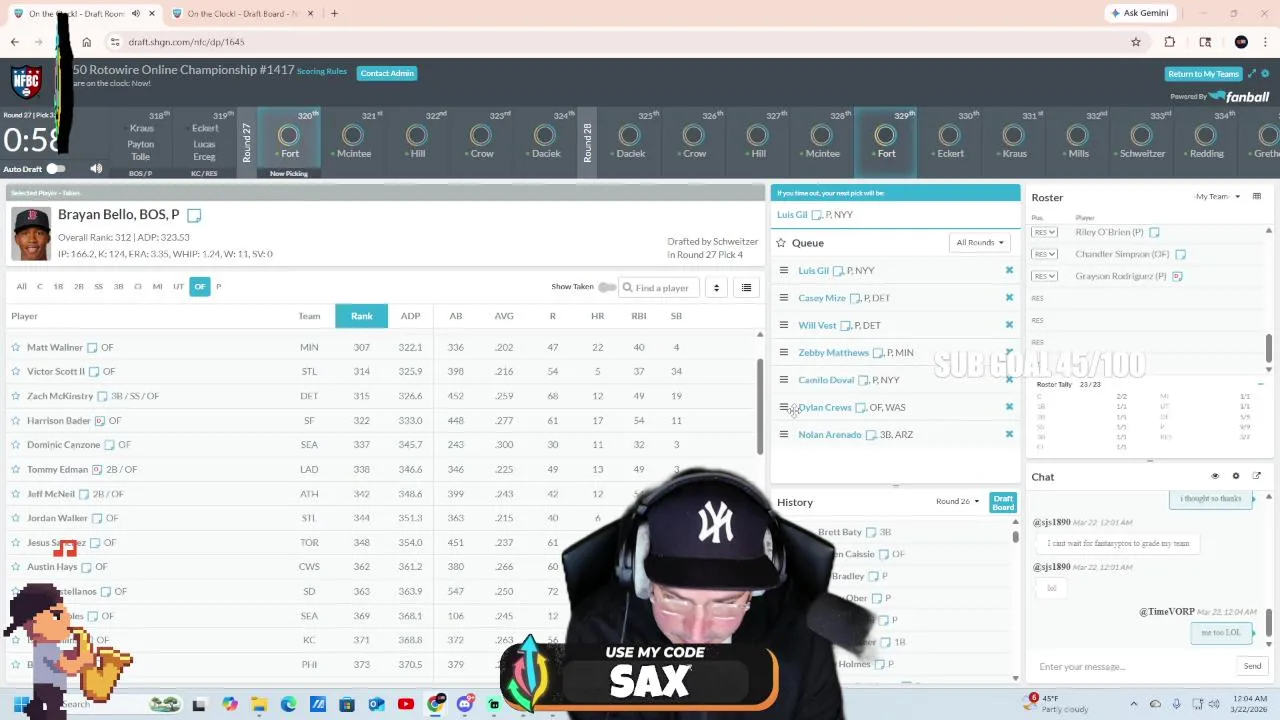Pop out the chat window
The width and height of the screenshot is (1280, 720).
click(1257, 476)
